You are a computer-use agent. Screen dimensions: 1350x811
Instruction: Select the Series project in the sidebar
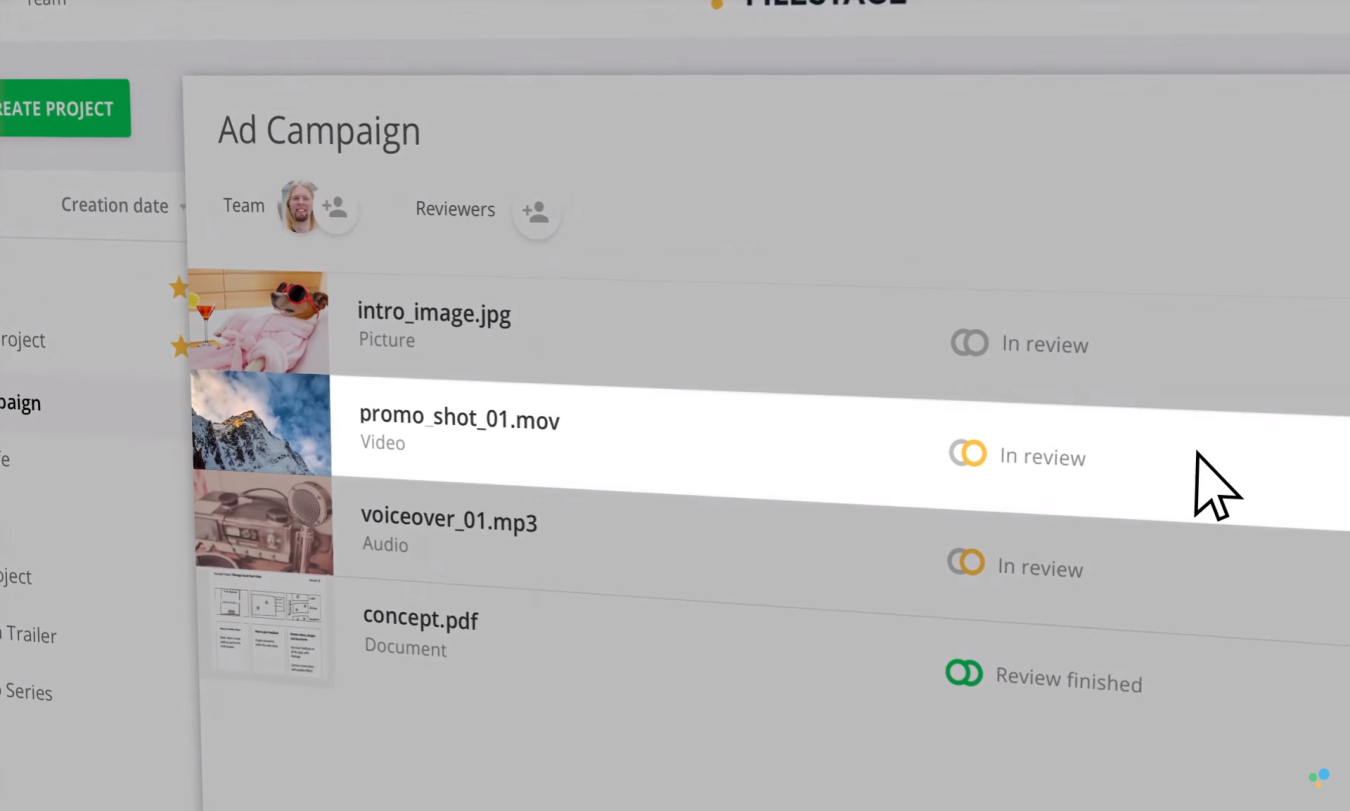[x=26, y=692]
